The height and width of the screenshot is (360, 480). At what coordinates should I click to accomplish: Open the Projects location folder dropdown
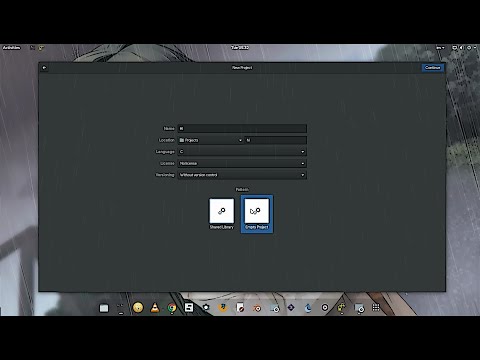click(x=210, y=140)
